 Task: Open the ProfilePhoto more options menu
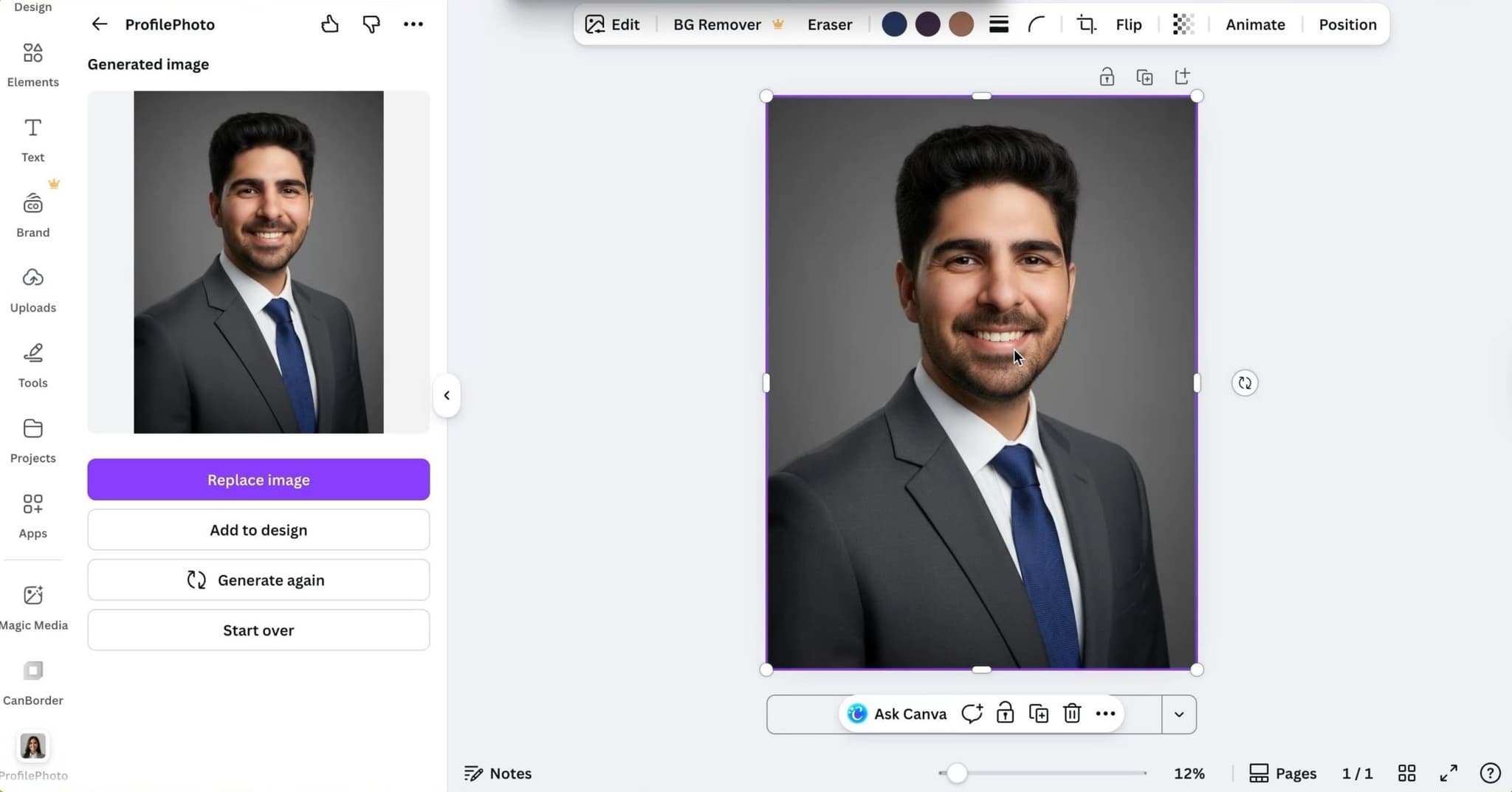point(413,24)
